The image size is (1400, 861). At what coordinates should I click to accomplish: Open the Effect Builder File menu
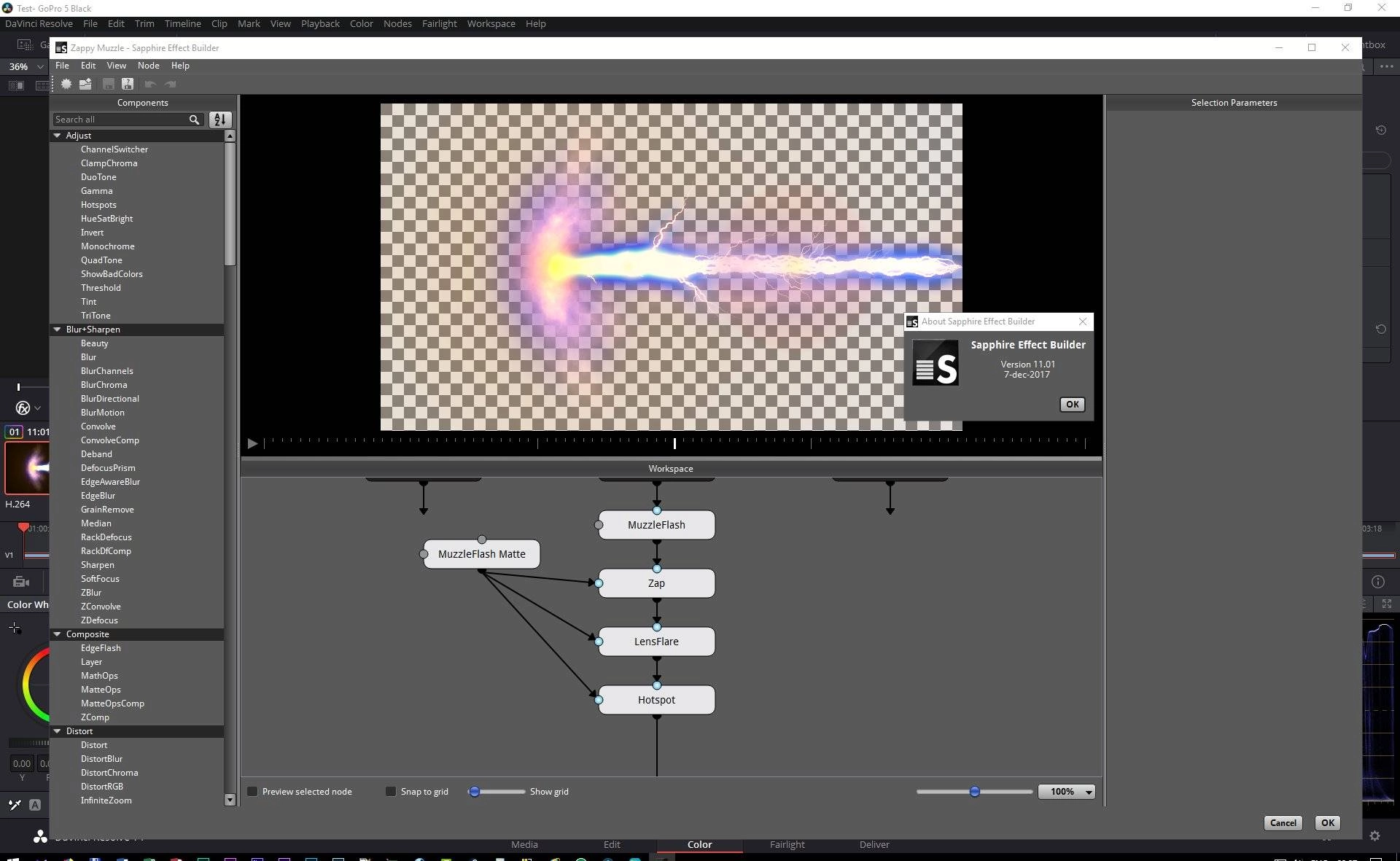tap(63, 66)
